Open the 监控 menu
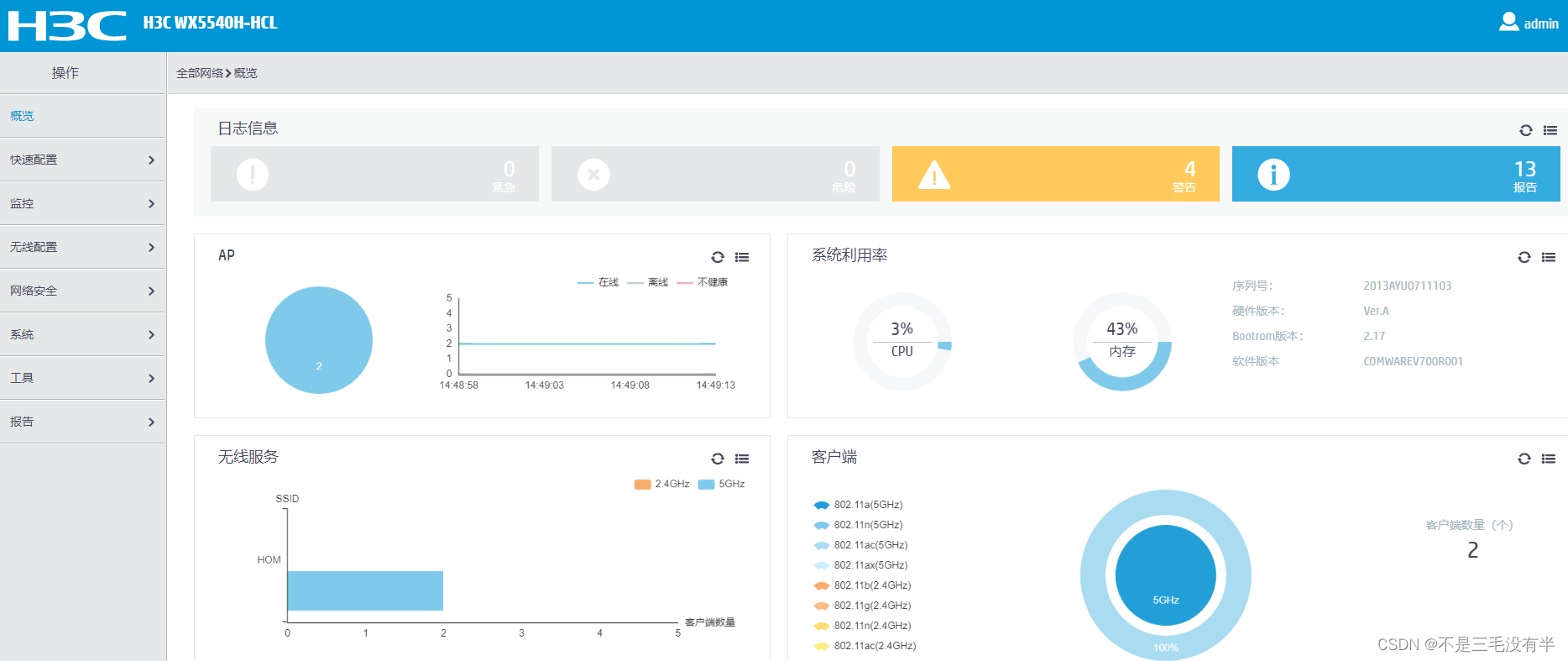 point(82,203)
